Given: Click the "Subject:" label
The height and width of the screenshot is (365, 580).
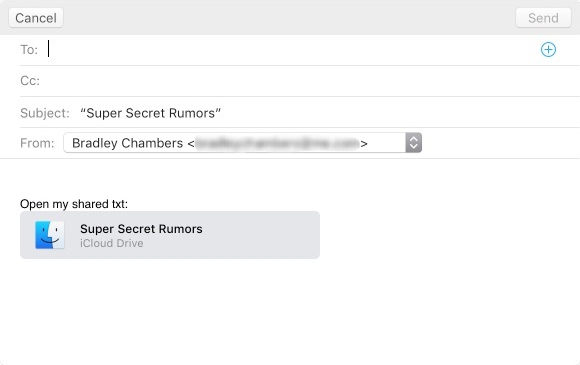Looking at the screenshot, I should point(45,113).
